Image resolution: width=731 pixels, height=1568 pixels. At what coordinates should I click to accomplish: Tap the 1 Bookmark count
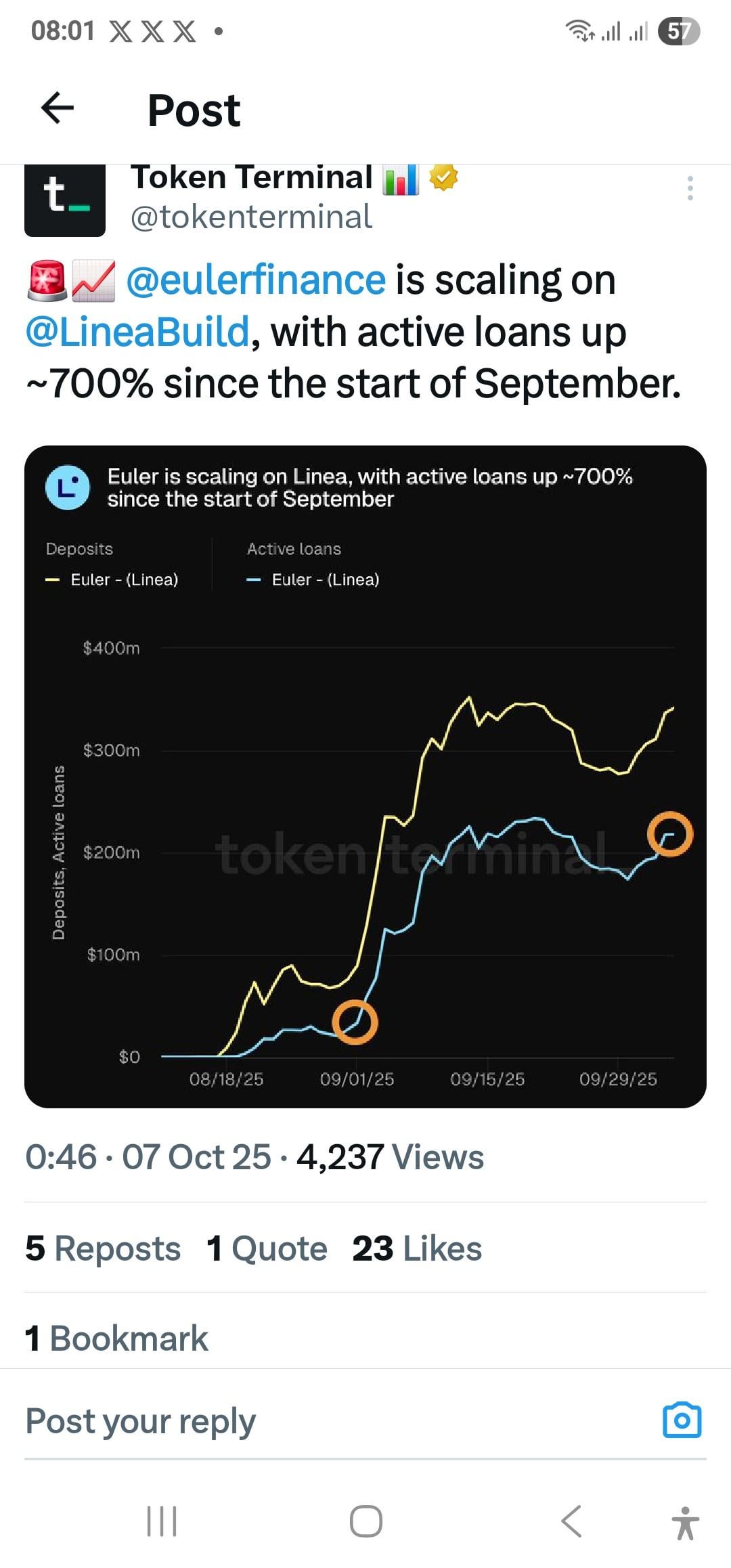pyautogui.click(x=116, y=1338)
